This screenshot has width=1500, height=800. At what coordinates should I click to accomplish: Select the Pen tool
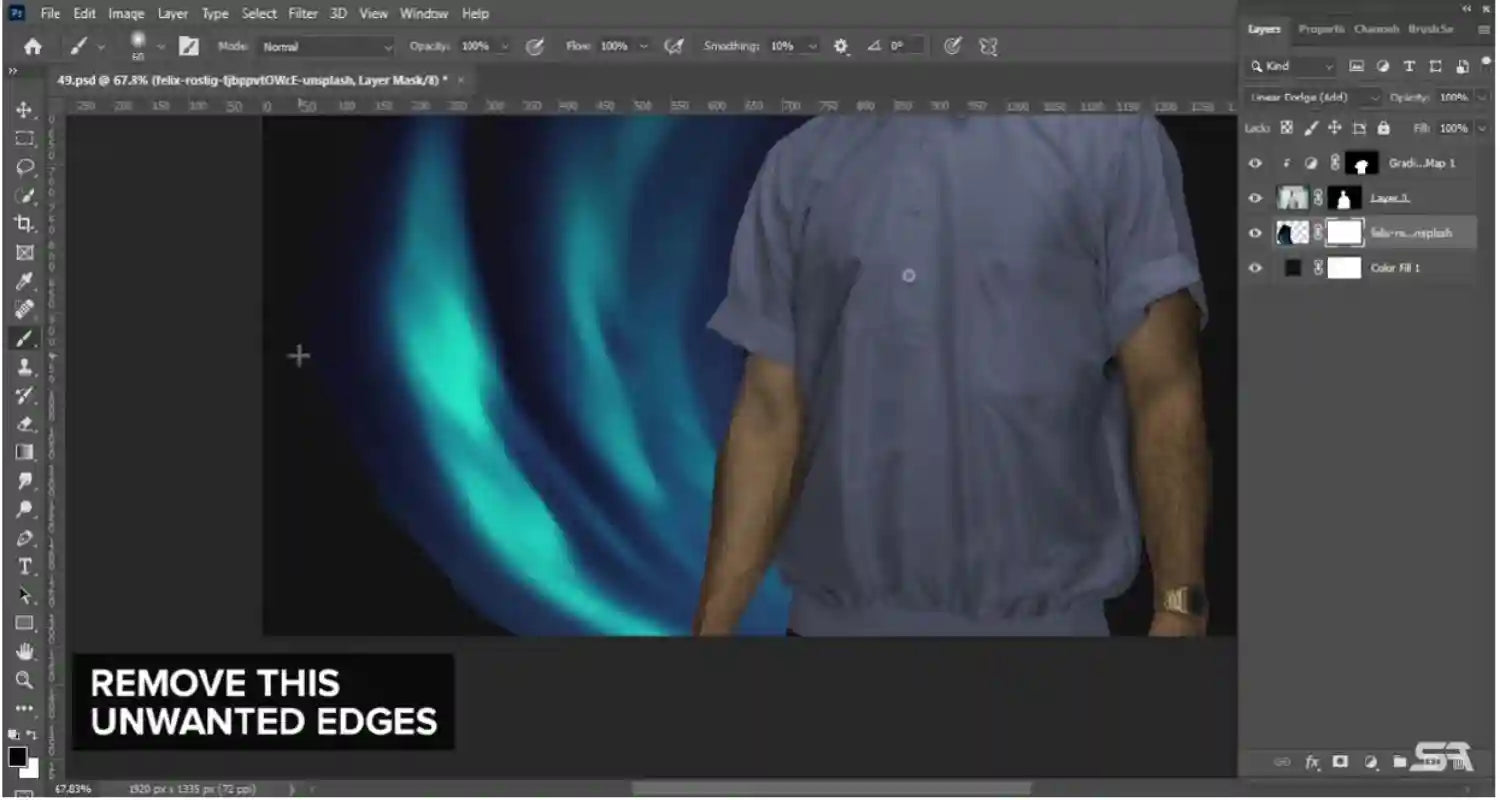coord(25,538)
